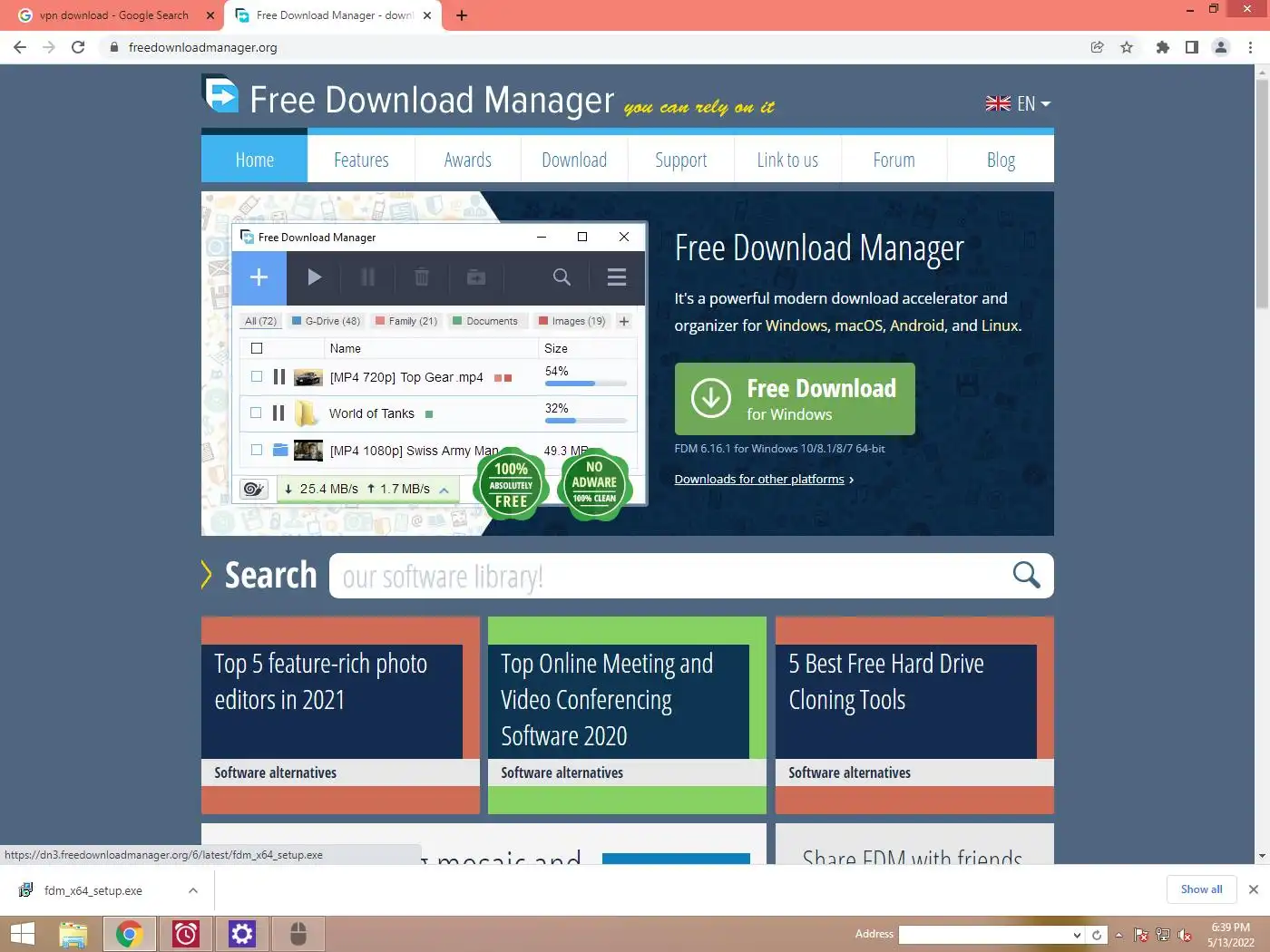Toggle Chrome side panel icon
This screenshot has height=952, width=1270.
(x=1192, y=47)
